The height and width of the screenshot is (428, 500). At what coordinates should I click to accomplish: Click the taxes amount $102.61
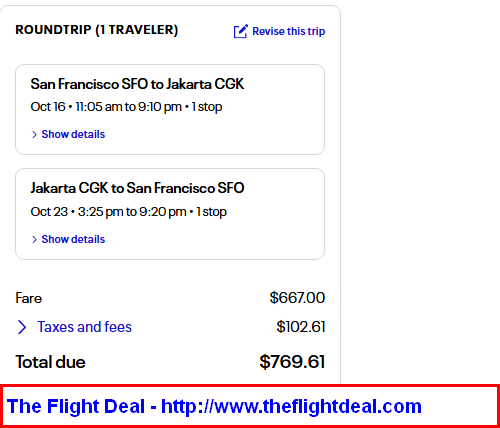301,327
